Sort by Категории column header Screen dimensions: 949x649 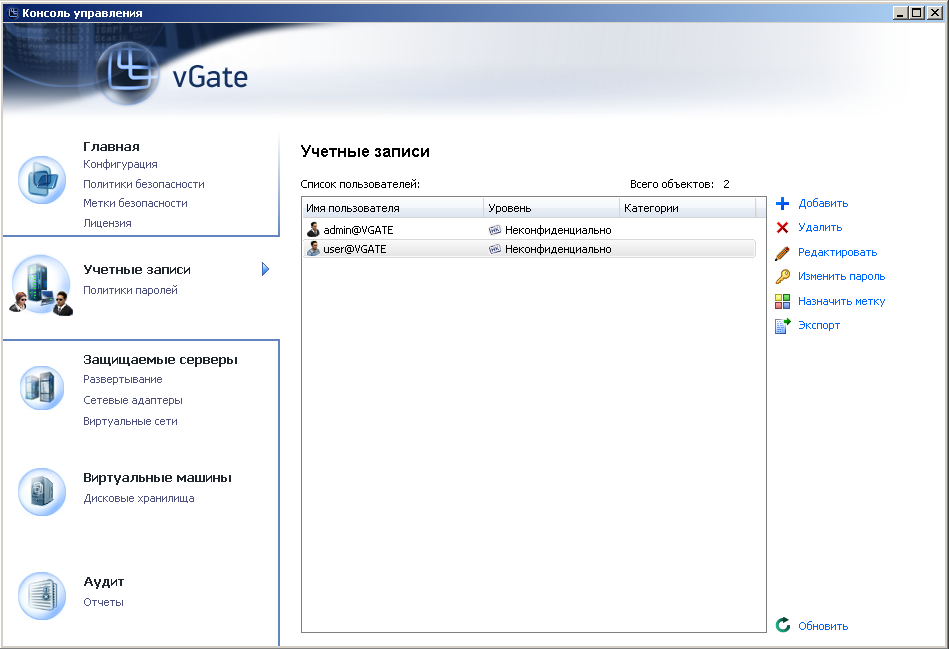pyautogui.click(x=688, y=208)
